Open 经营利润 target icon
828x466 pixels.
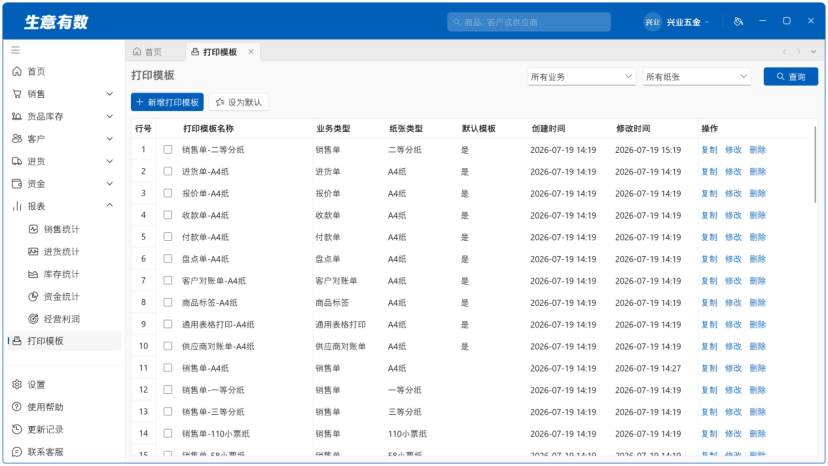[33, 319]
